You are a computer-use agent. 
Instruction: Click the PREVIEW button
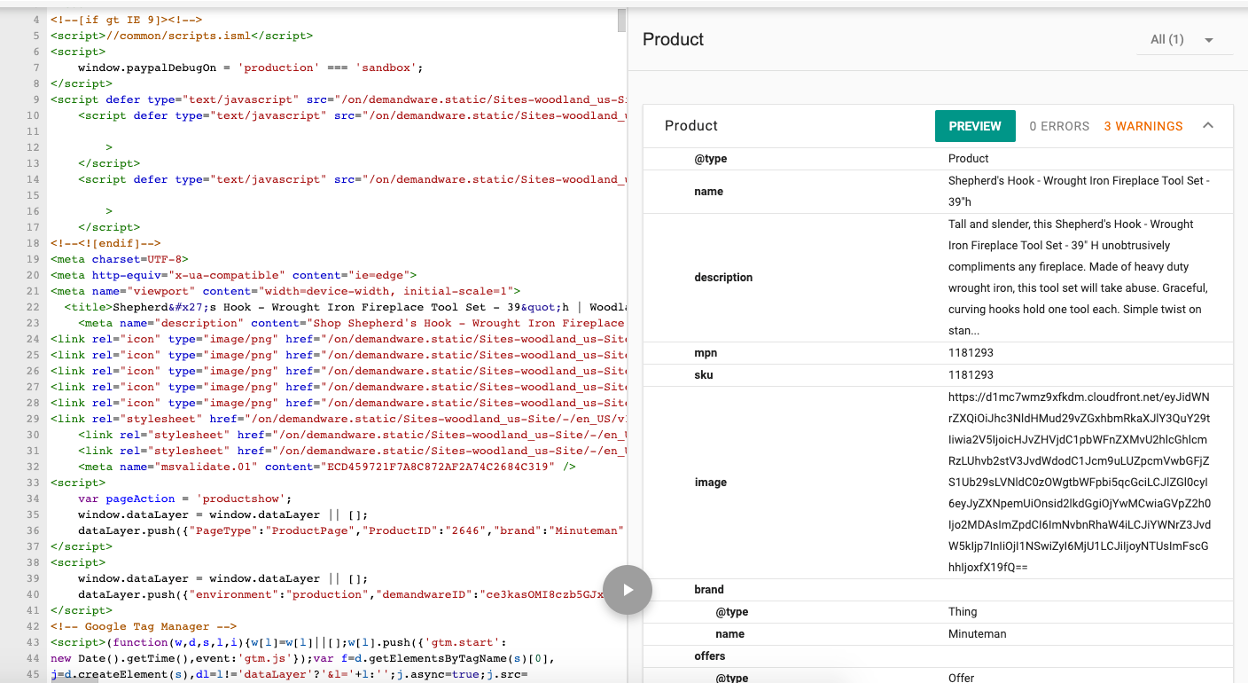coord(975,126)
